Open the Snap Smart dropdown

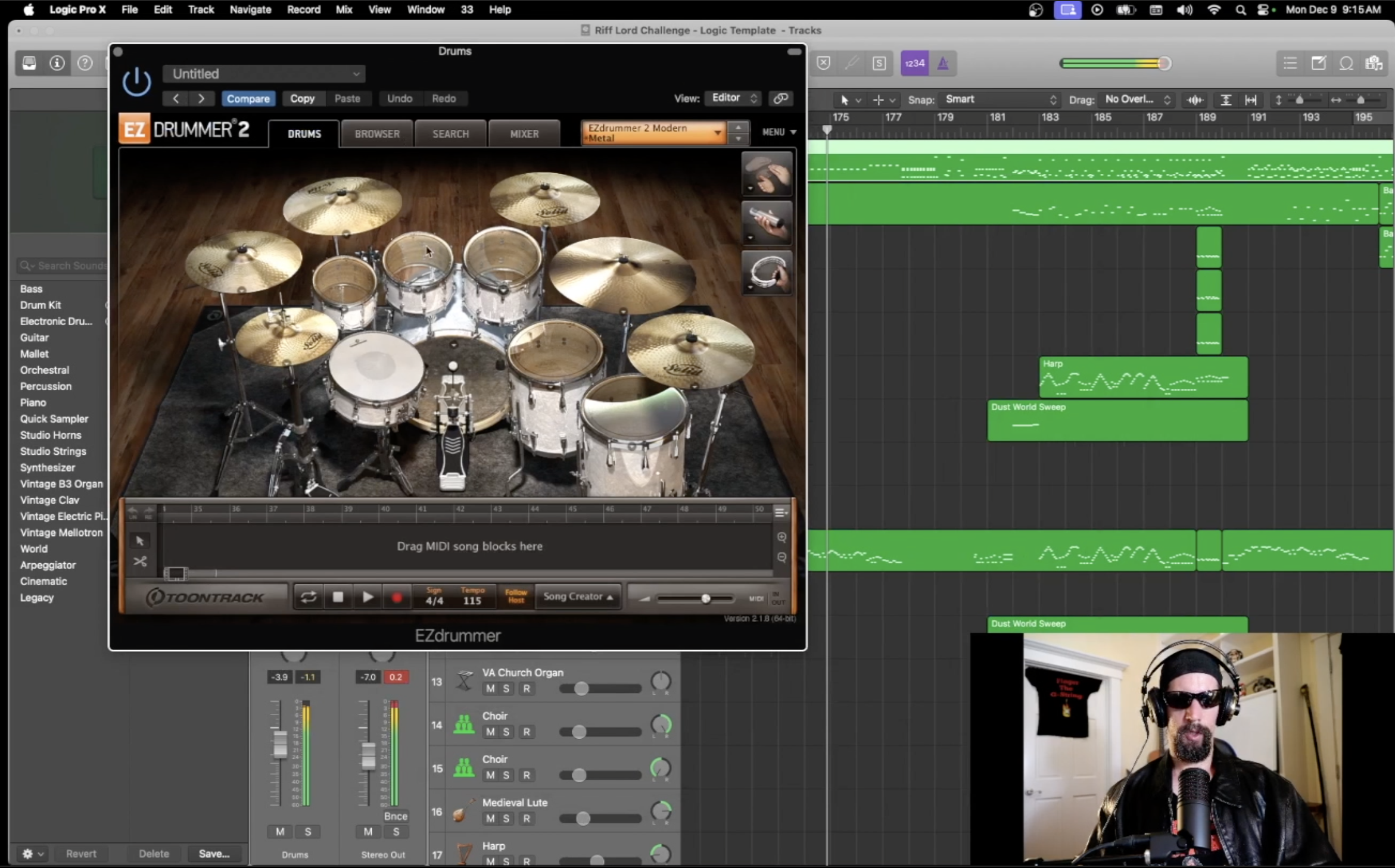tap(1000, 99)
